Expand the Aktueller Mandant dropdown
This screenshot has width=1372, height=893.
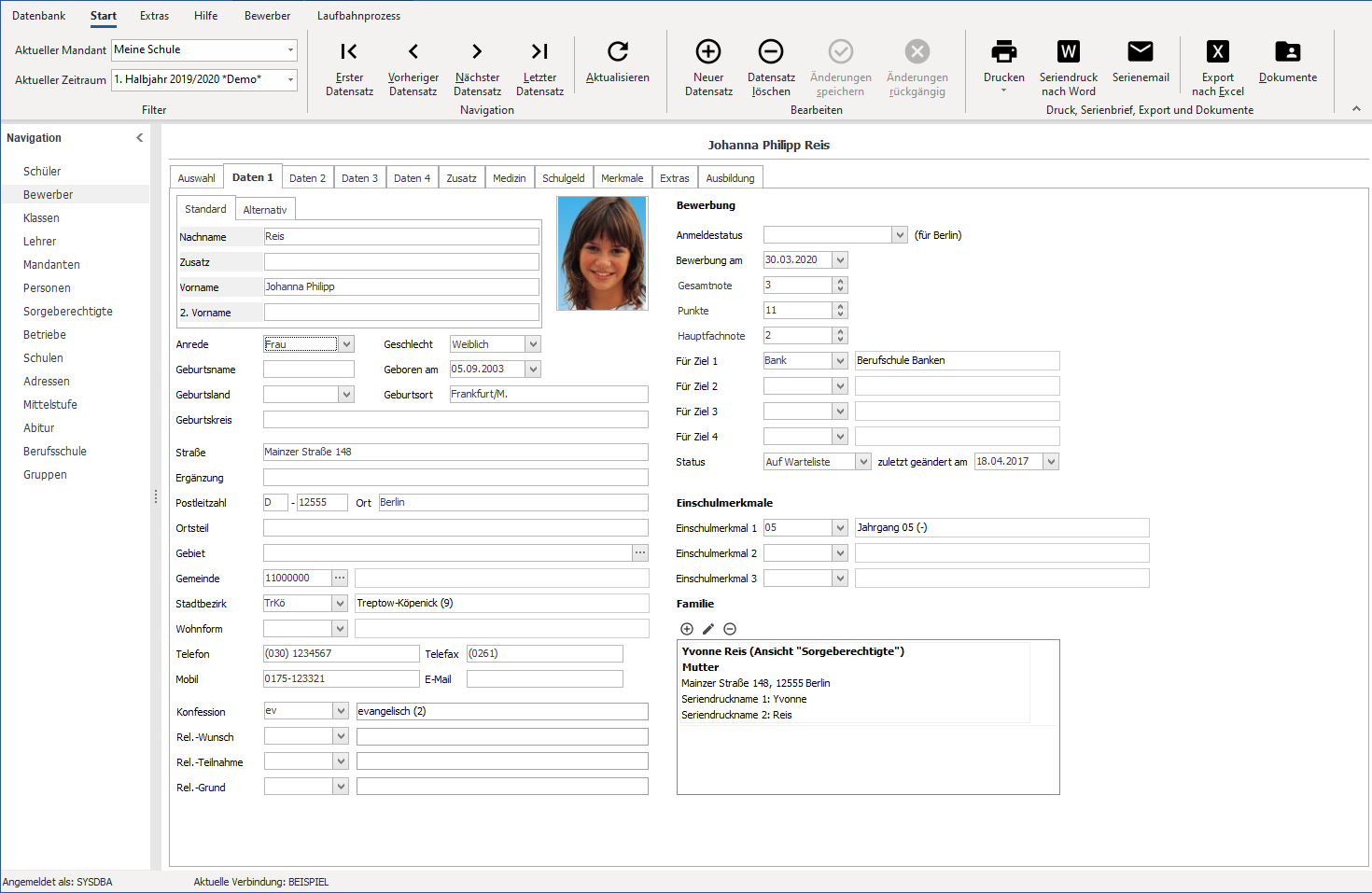pos(290,49)
